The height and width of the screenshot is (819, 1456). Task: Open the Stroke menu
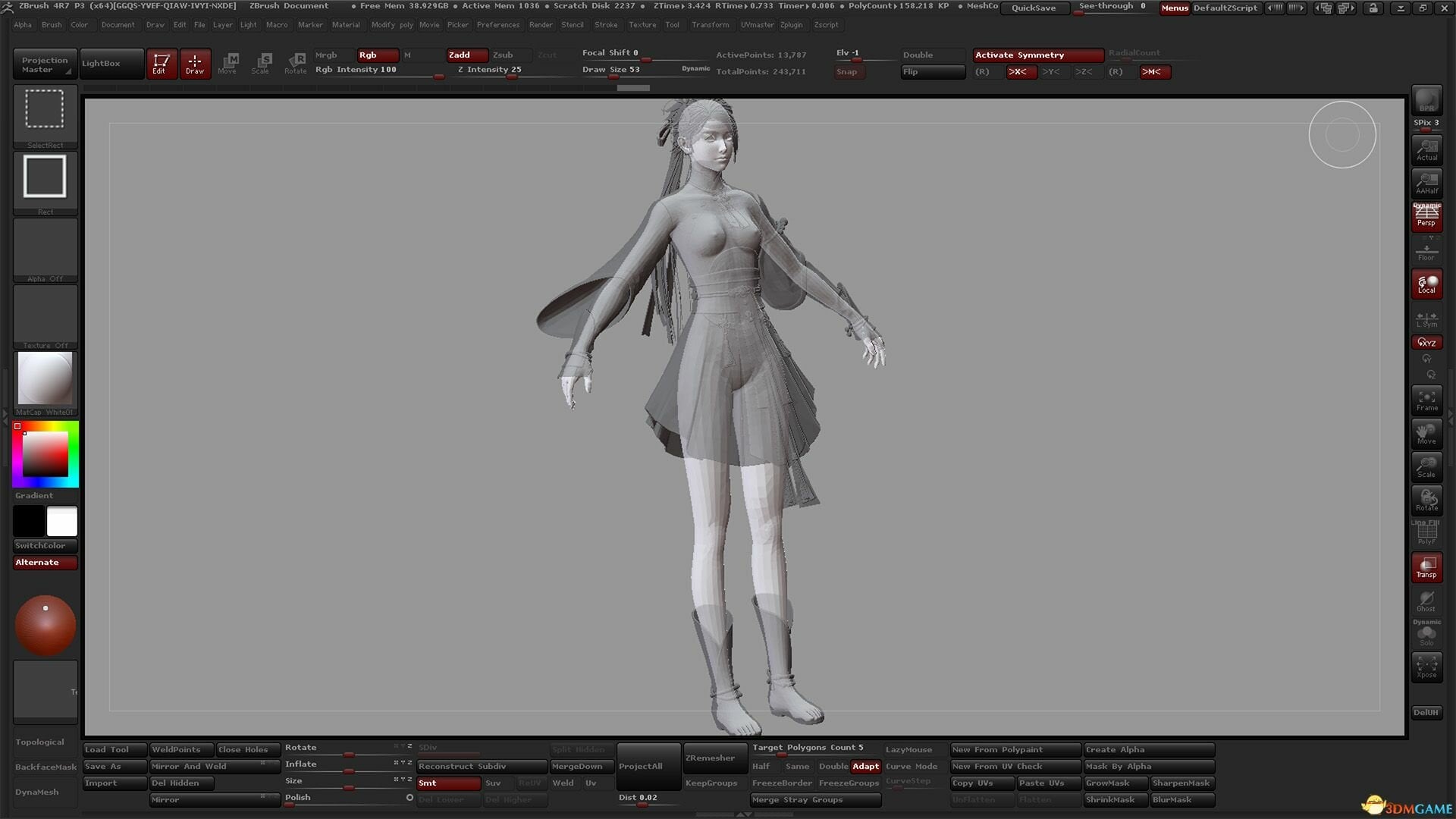[x=606, y=25]
